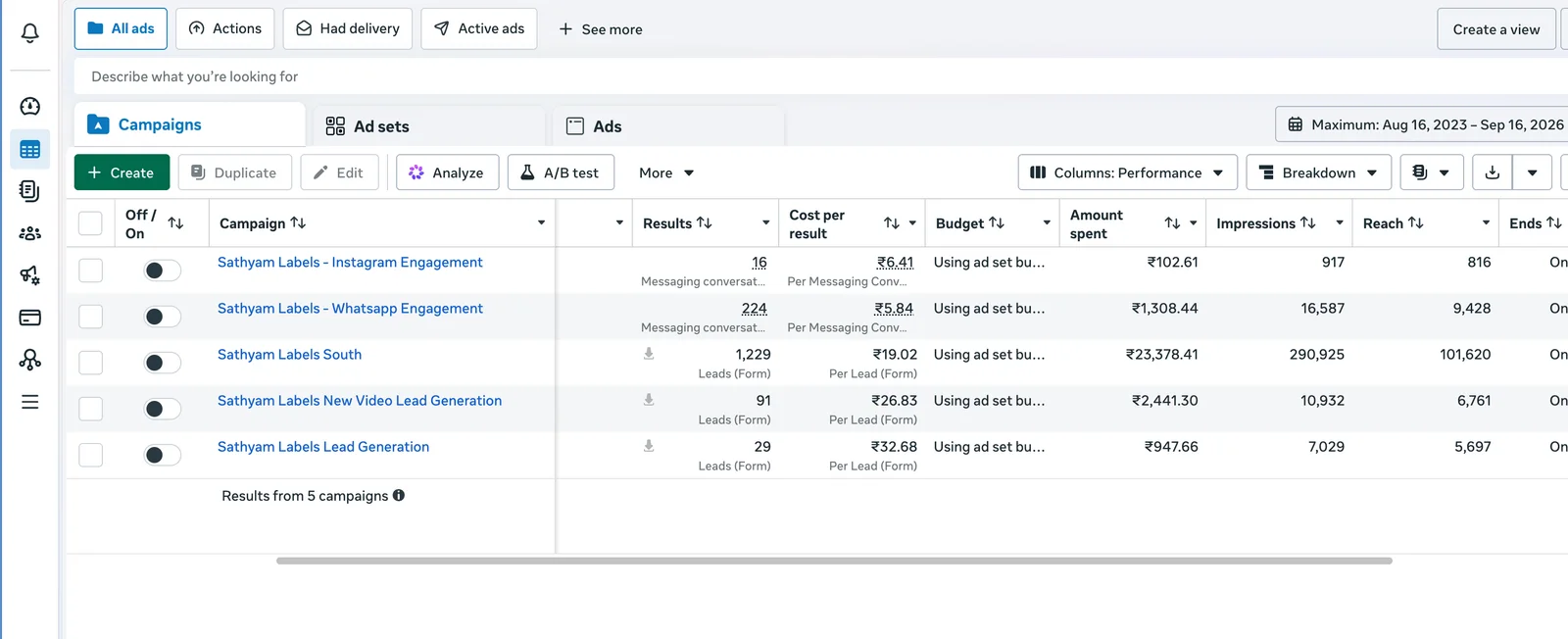The height and width of the screenshot is (639, 1568).
Task: Click the A/B test button
Action: point(561,172)
